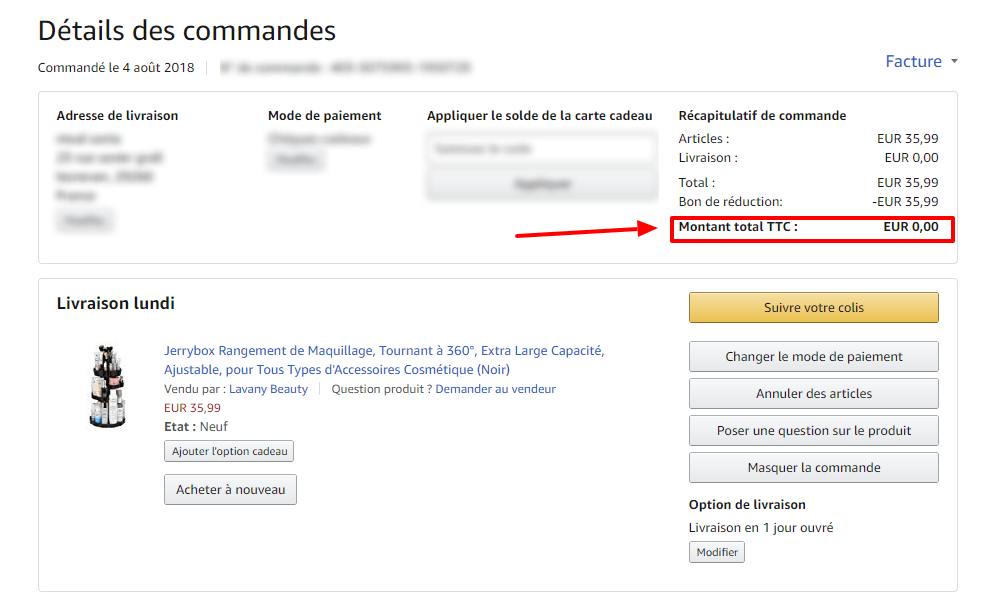This screenshot has width=984, height=603.
Task: Click the button under Mode de paiement
Action: tap(295, 161)
